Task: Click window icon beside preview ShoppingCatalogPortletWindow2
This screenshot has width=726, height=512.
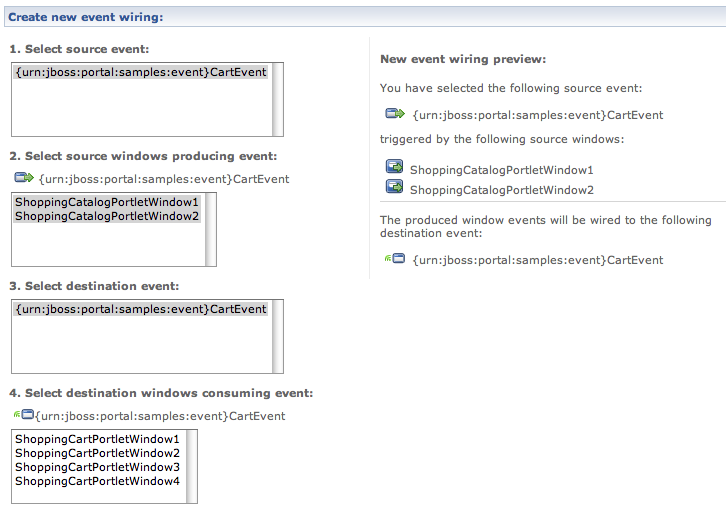Action: (394, 188)
